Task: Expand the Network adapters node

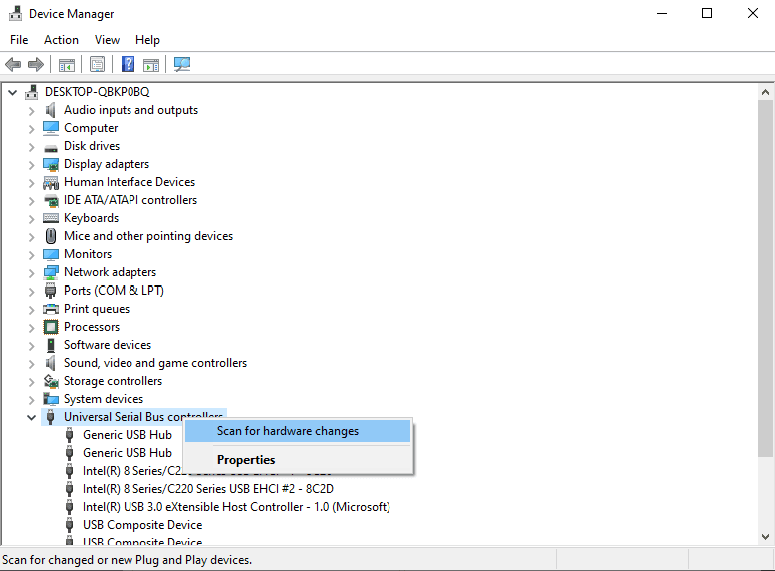Action: point(31,272)
